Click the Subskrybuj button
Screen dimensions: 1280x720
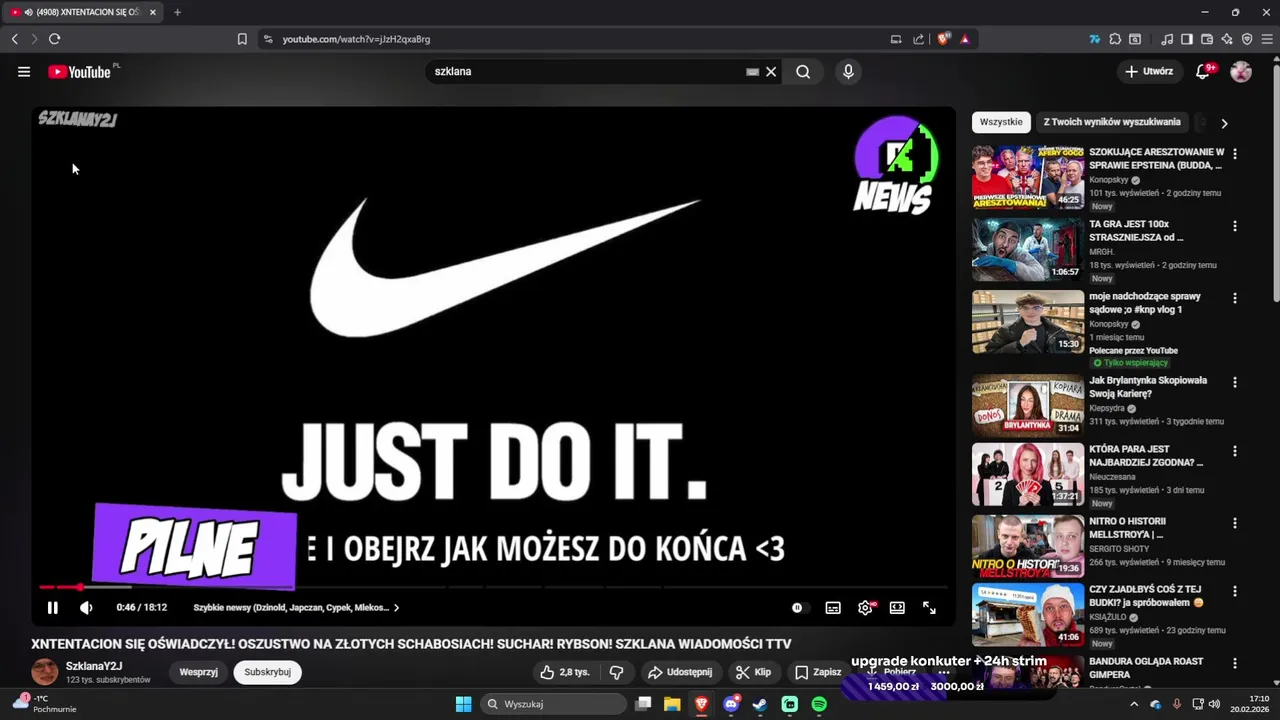(x=267, y=672)
